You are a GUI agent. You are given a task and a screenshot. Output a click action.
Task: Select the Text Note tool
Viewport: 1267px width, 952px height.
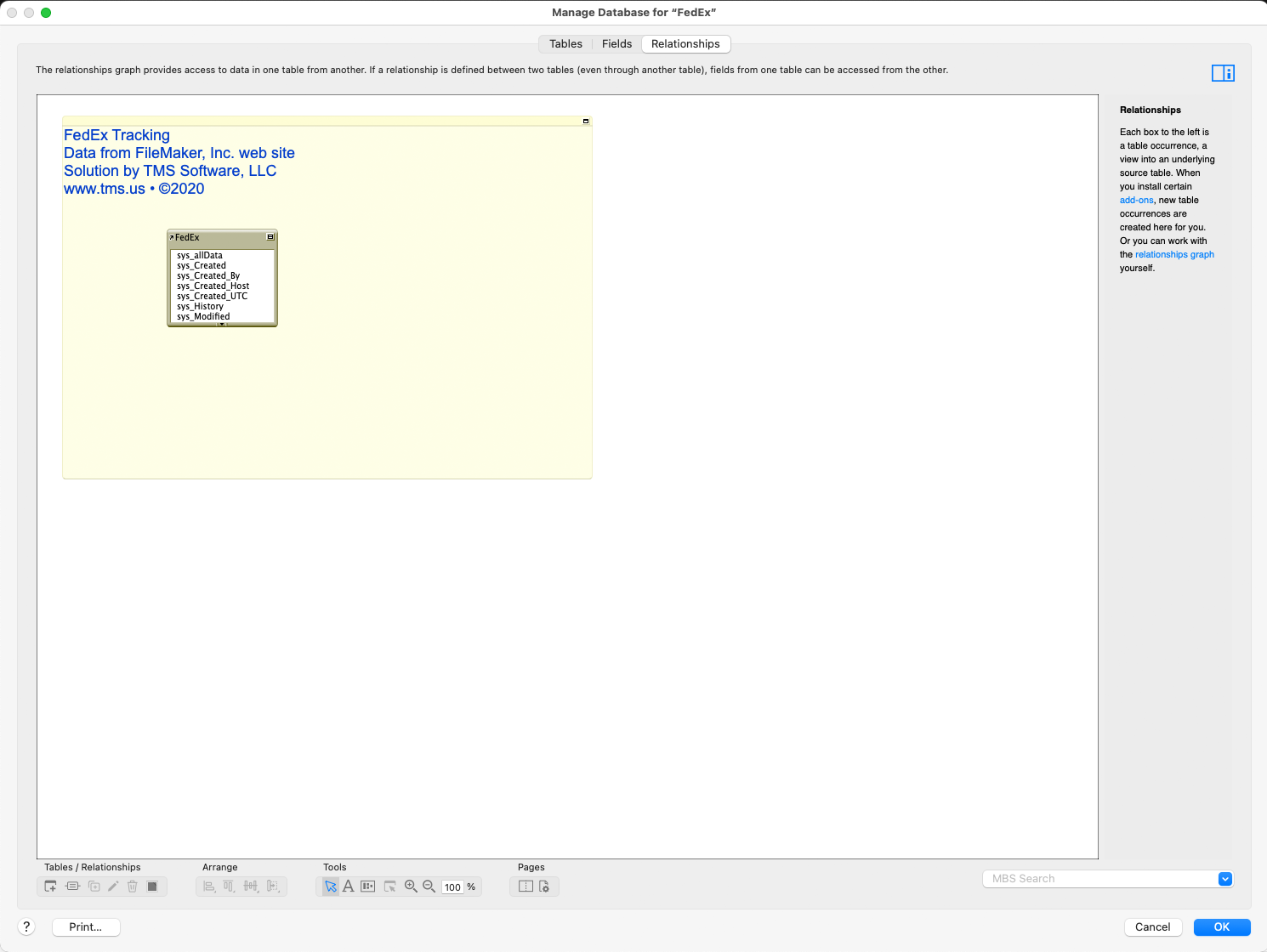point(349,887)
